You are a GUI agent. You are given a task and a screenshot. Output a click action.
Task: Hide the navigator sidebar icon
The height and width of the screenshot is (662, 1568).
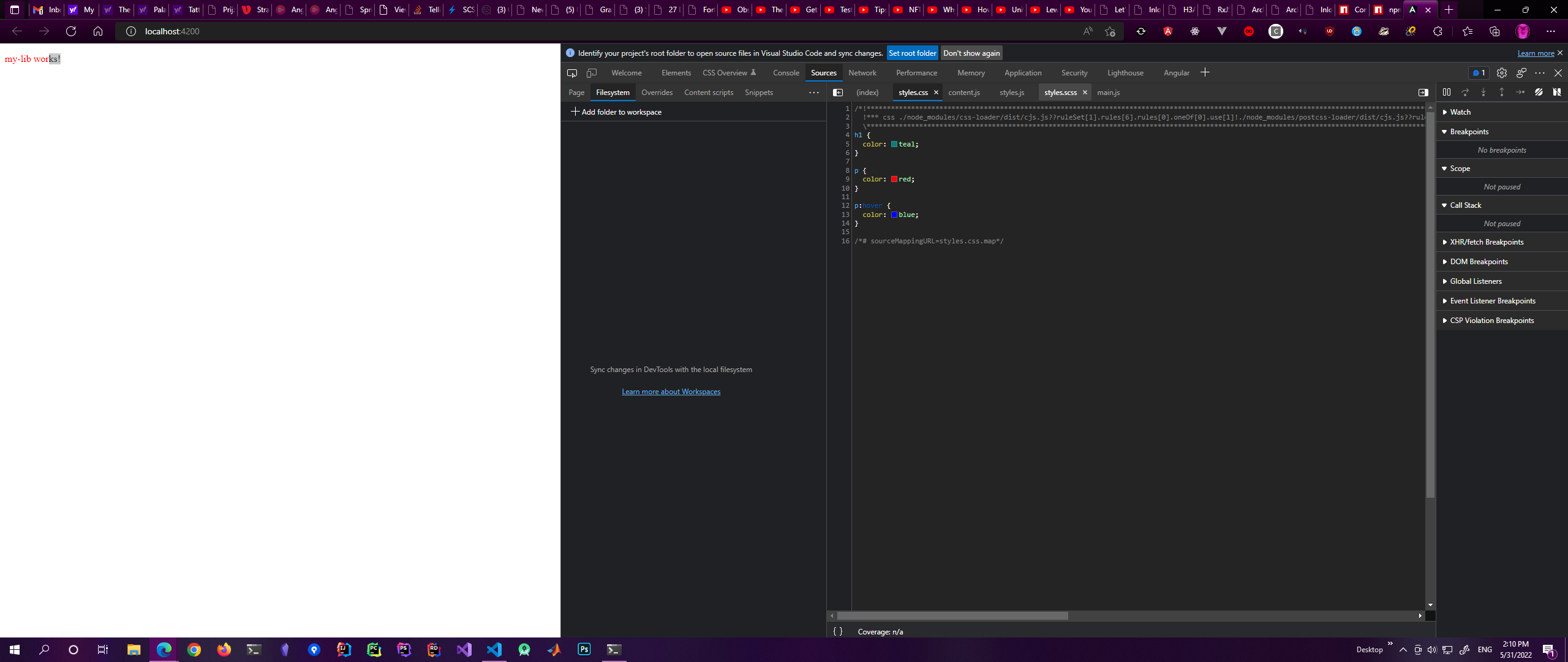(838, 93)
